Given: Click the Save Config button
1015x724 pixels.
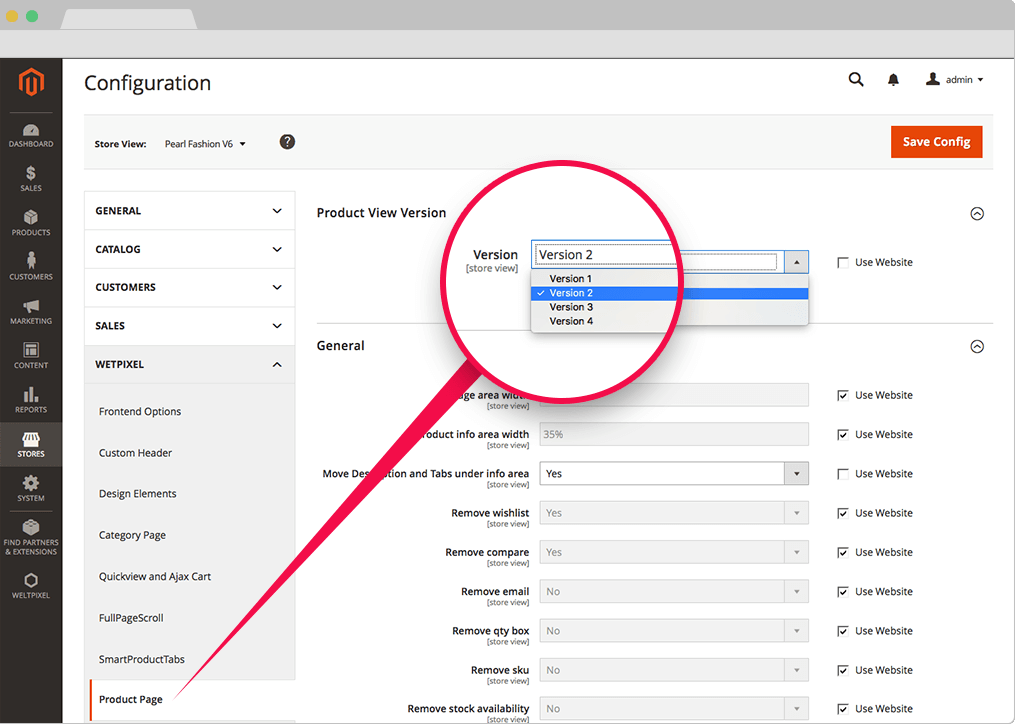Looking at the screenshot, I should tap(936, 142).
